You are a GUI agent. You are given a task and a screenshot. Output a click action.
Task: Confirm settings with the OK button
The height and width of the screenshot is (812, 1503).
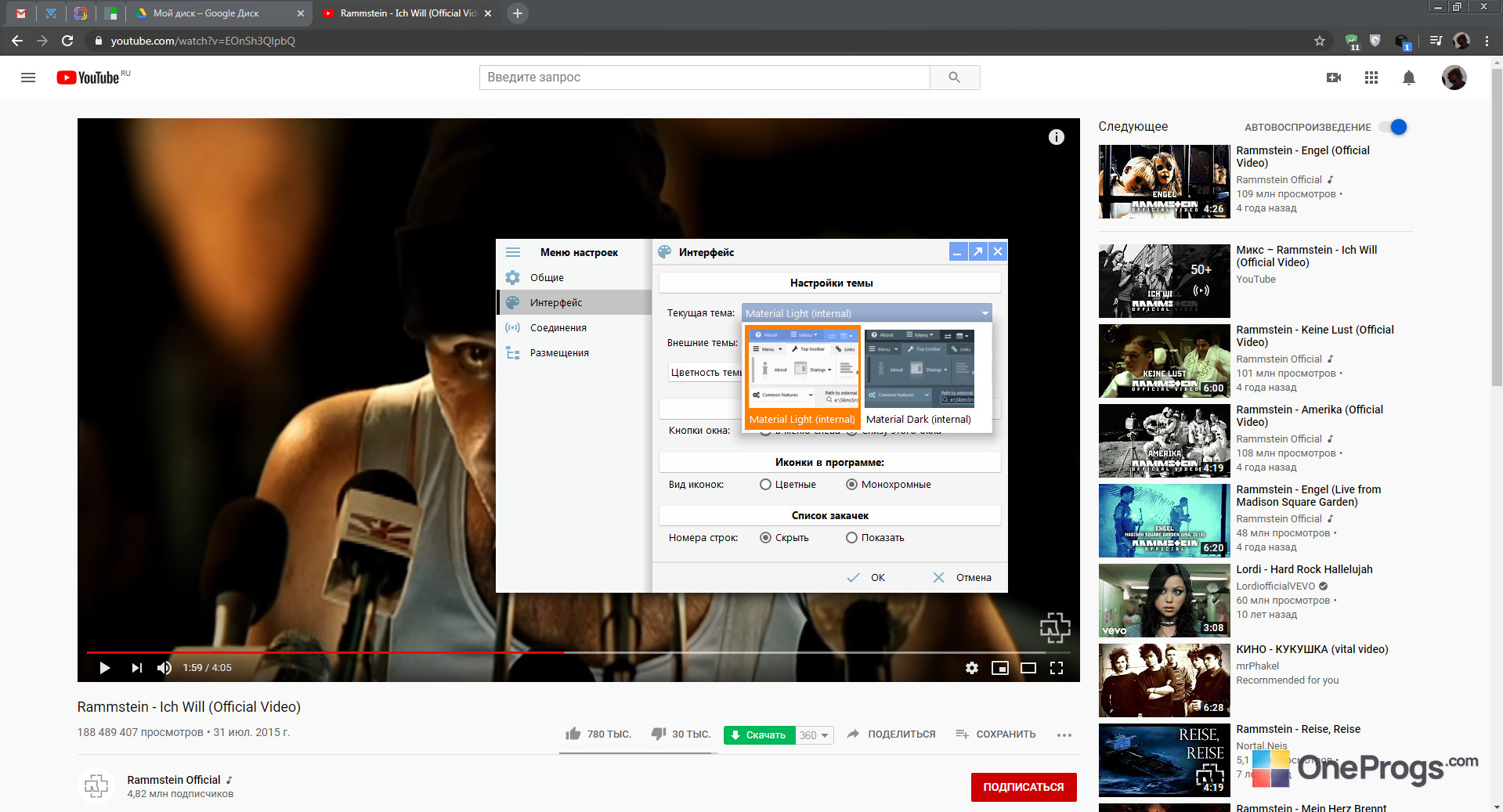click(866, 578)
